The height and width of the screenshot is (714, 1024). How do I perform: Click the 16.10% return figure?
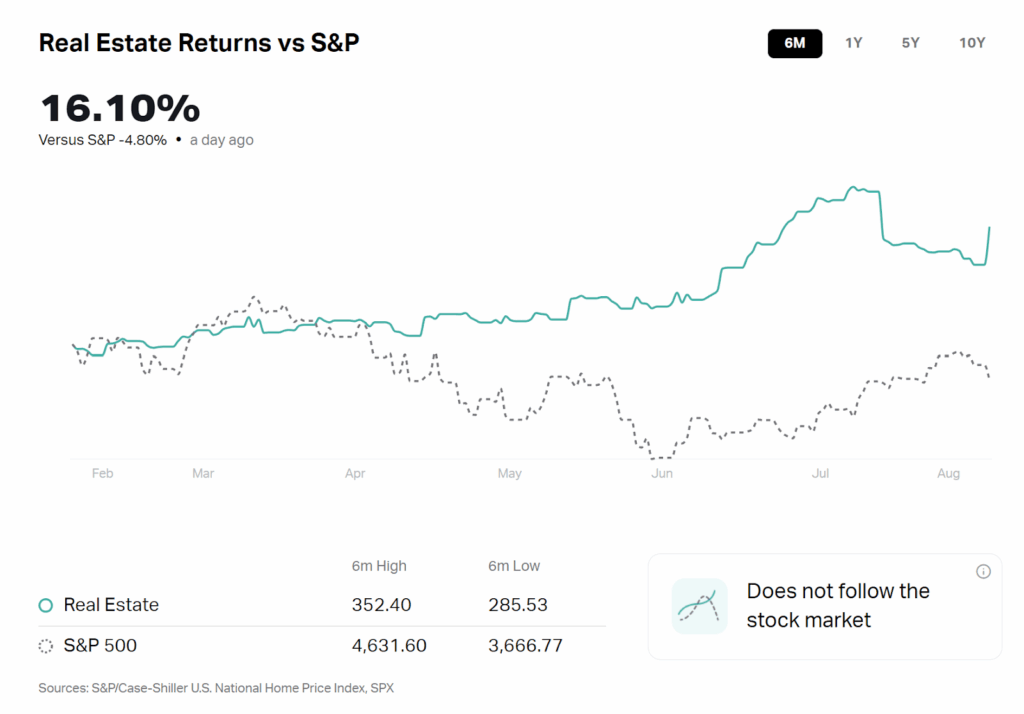[x=120, y=108]
